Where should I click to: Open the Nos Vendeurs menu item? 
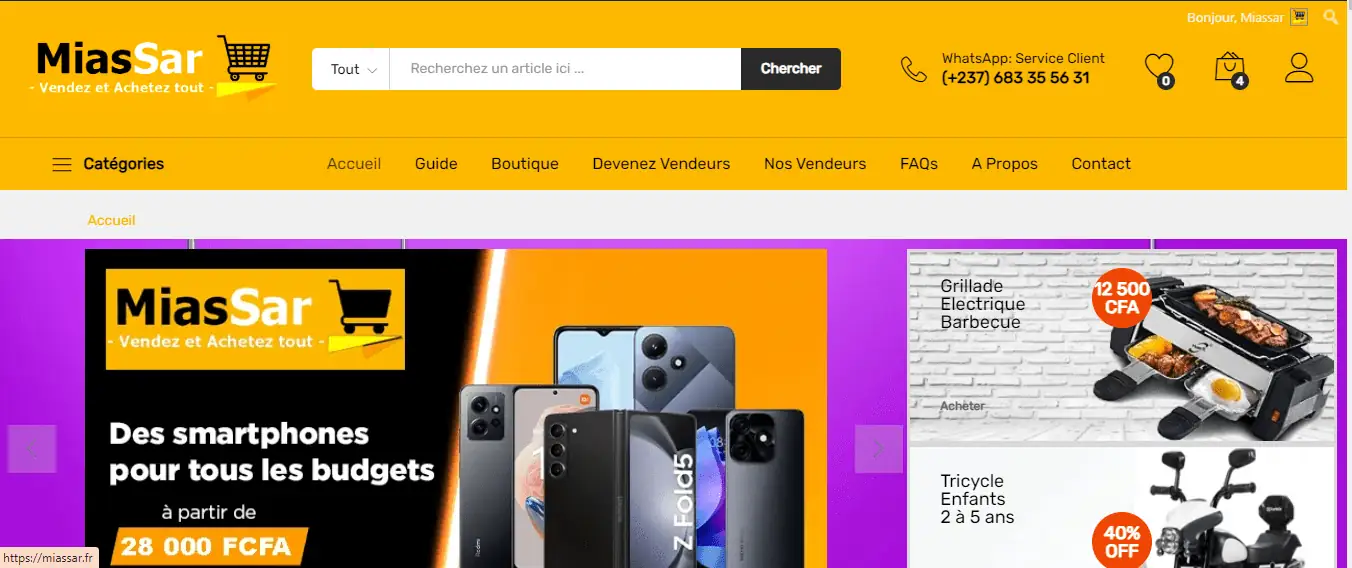pyautogui.click(x=815, y=164)
